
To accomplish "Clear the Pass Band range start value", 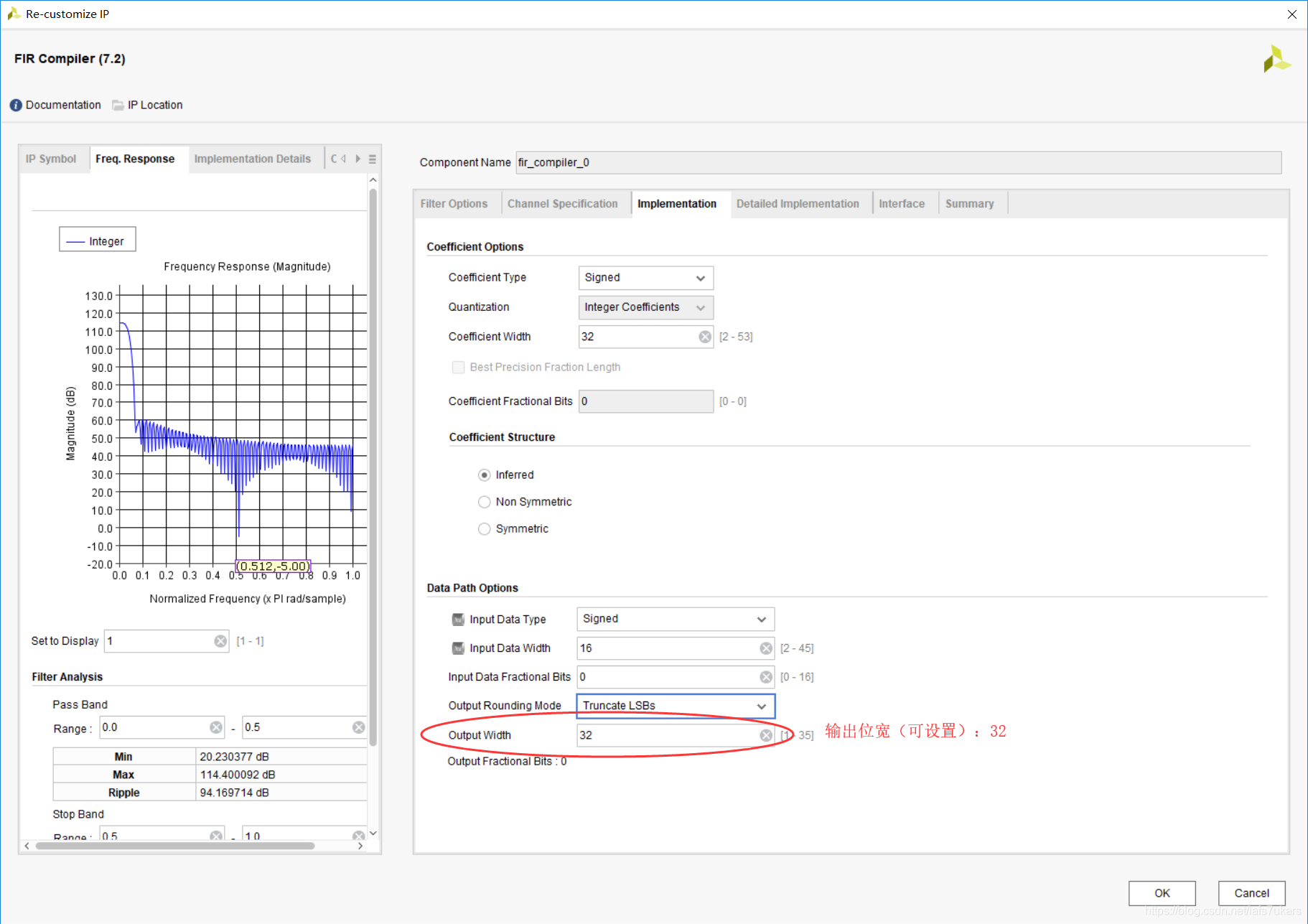I will 216,727.
